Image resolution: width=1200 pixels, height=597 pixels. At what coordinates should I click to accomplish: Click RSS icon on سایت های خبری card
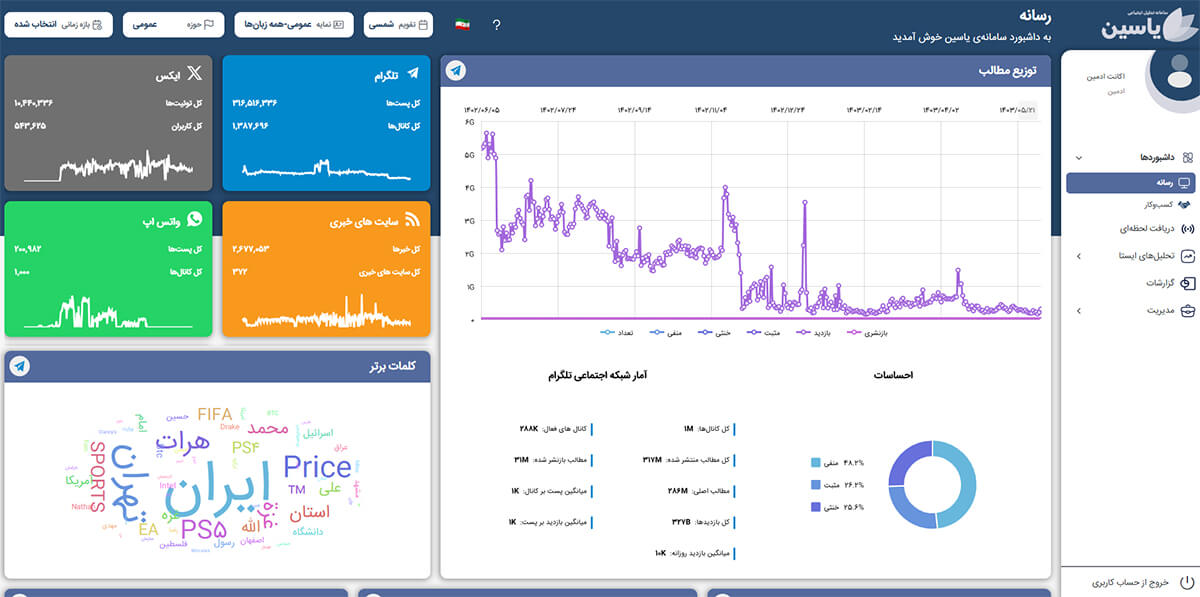pyautogui.click(x=411, y=221)
